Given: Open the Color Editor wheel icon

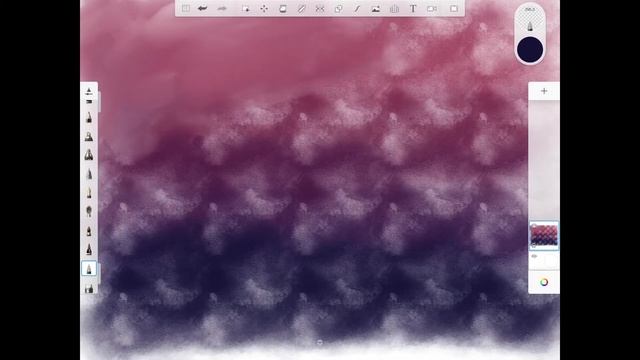Looking at the screenshot, I should pyautogui.click(x=544, y=282).
